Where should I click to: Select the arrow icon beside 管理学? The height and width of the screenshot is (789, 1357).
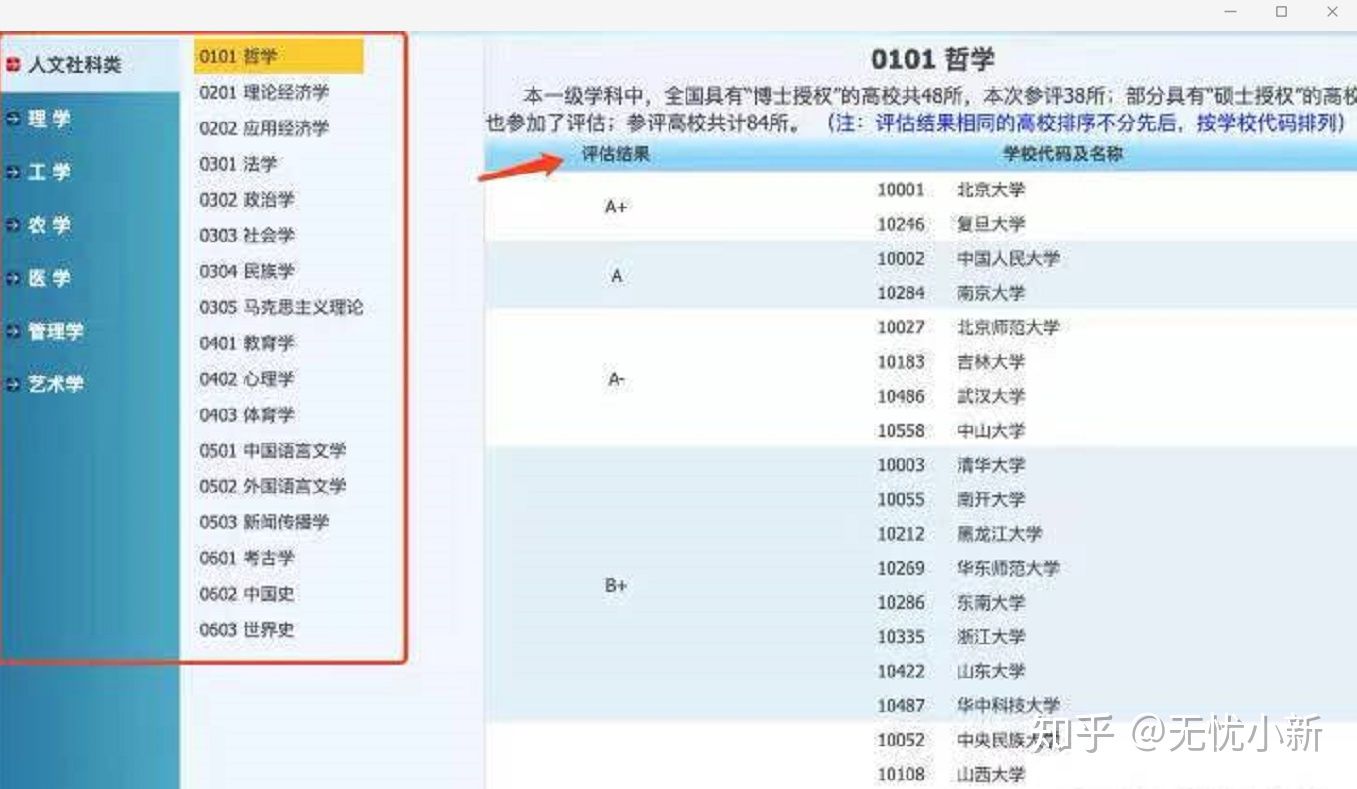tap(14, 331)
